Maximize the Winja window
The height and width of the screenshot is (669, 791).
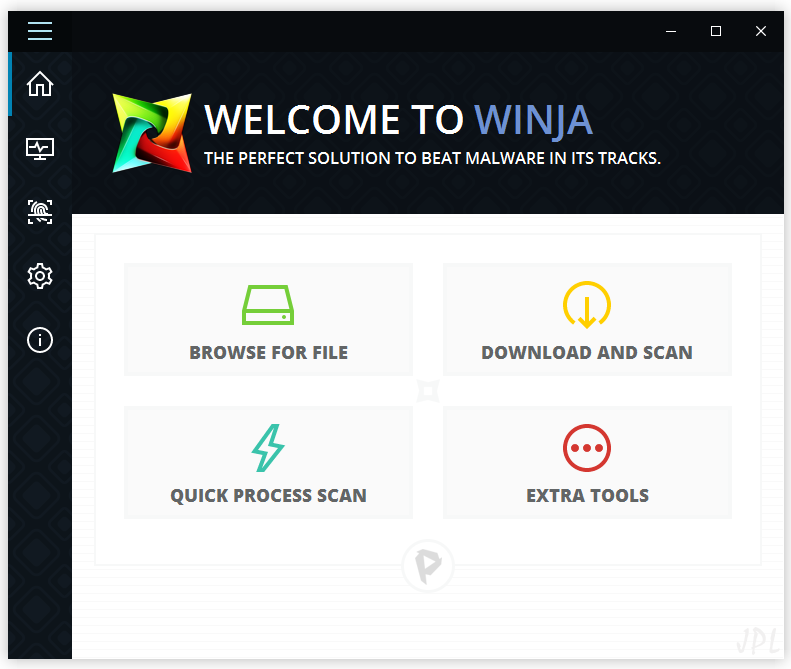716,31
